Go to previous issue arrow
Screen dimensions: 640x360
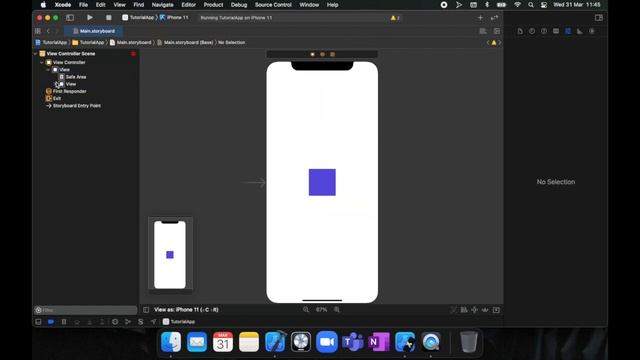pyautogui.click(x=488, y=42)
